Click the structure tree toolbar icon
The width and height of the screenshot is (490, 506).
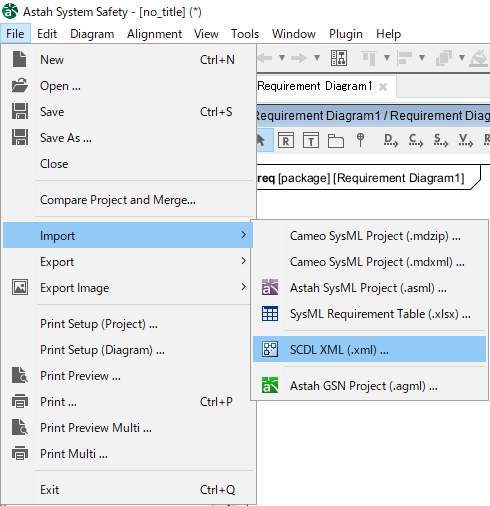pyautogui.click(x=339, y=58)
